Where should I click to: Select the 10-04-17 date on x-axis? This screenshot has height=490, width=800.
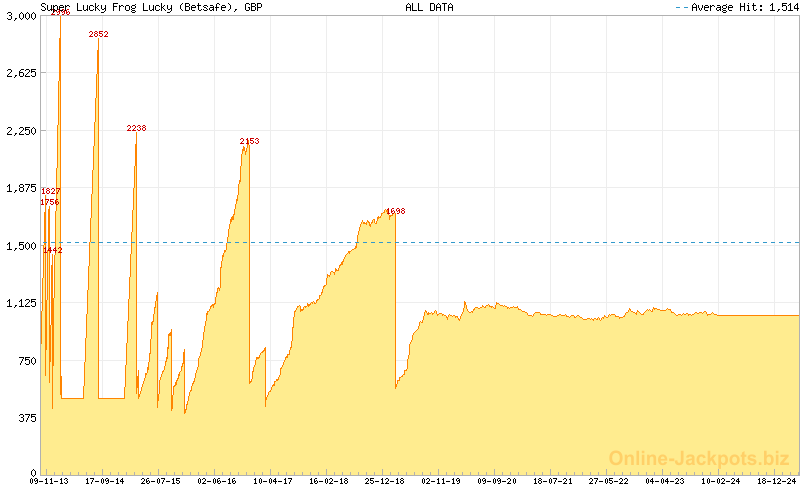[x=273, y=481]
